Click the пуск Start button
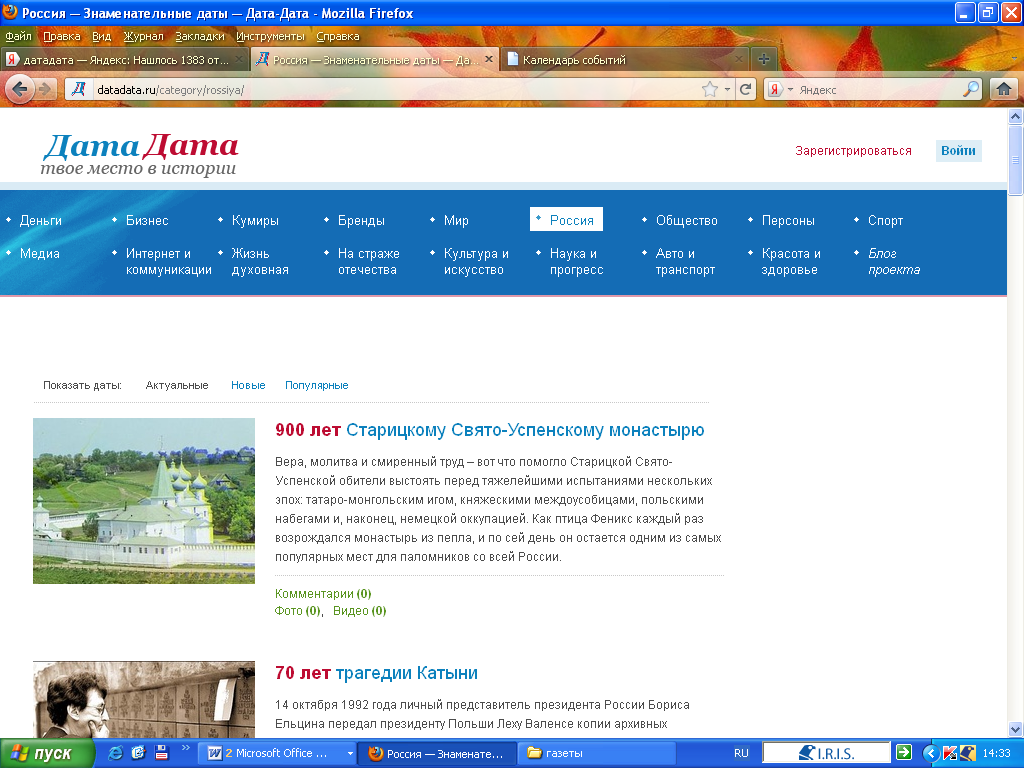The image size is (1024, 768). [x=47, y=754]
